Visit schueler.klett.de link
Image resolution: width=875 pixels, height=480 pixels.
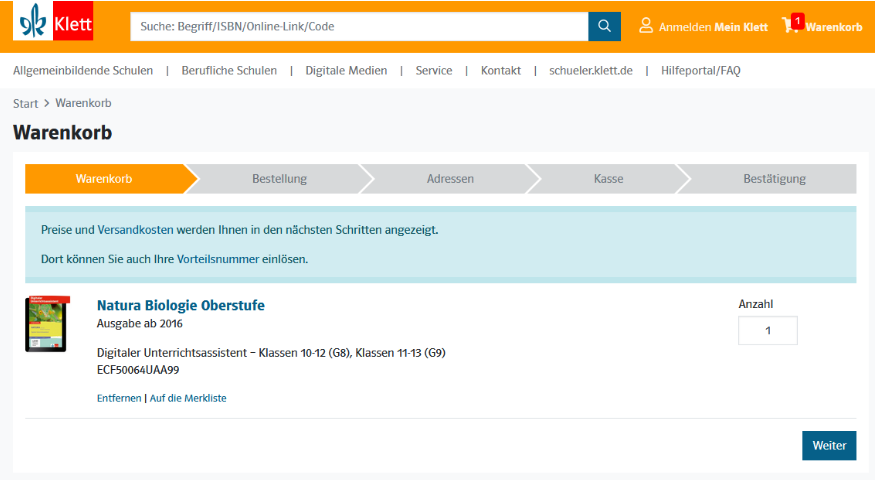click(591, 70)
